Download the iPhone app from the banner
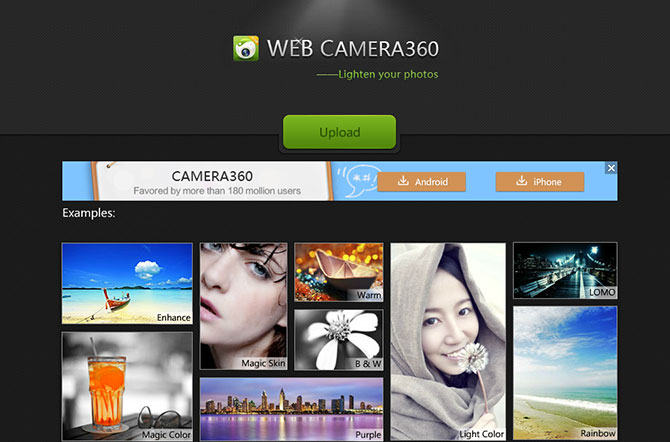670x442 pixels. point(539,182)
